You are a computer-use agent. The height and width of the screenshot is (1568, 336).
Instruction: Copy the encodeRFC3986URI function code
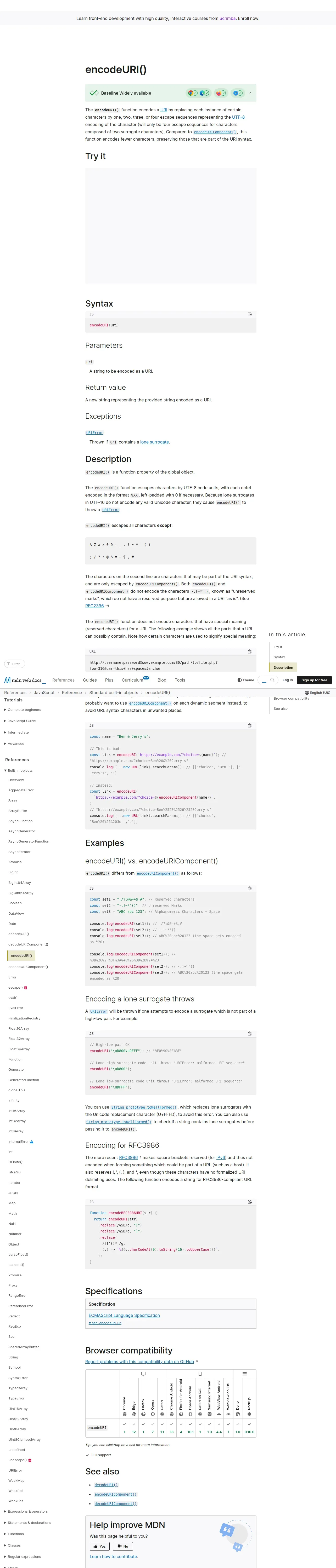(249, 1202)
